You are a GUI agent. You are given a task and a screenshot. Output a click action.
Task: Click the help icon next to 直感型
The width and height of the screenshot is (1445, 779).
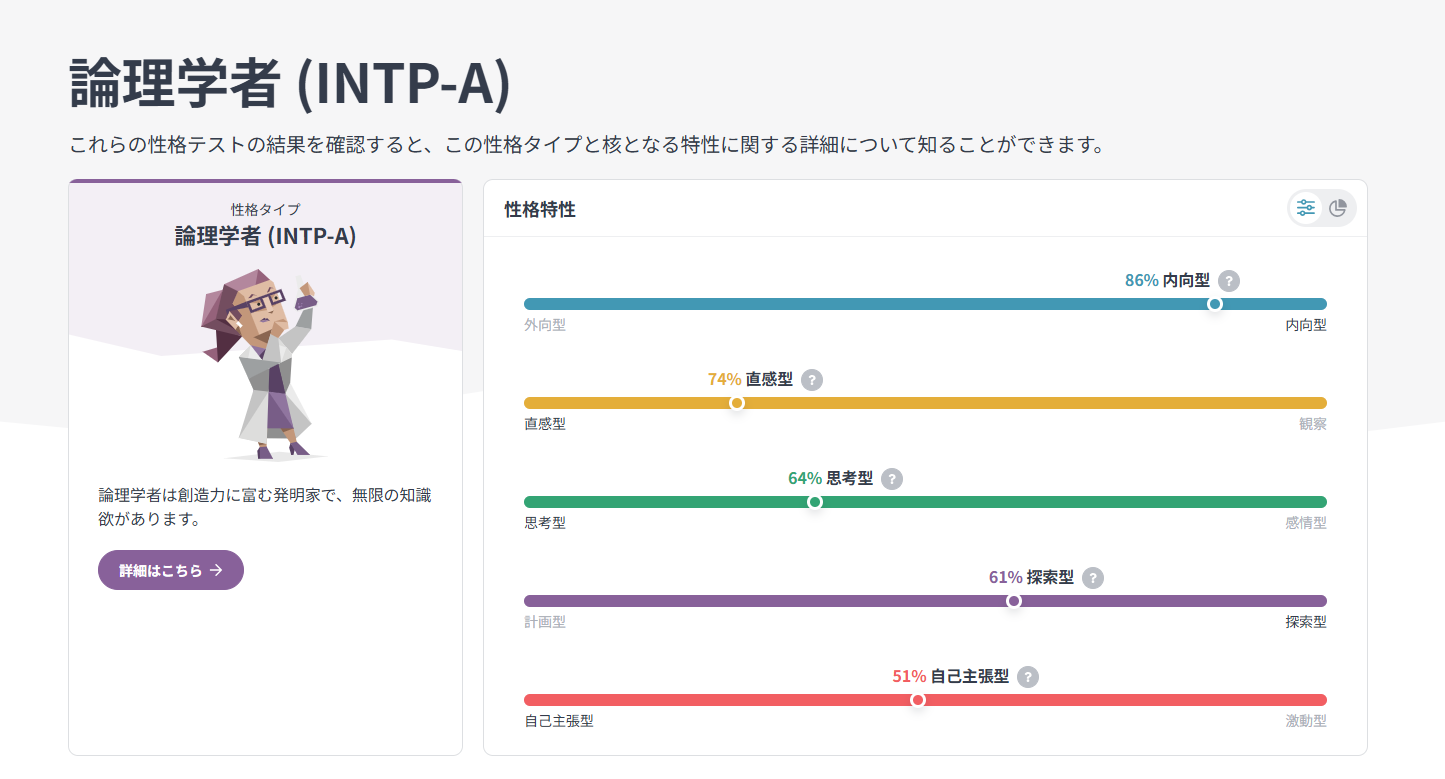coord(812,380)
